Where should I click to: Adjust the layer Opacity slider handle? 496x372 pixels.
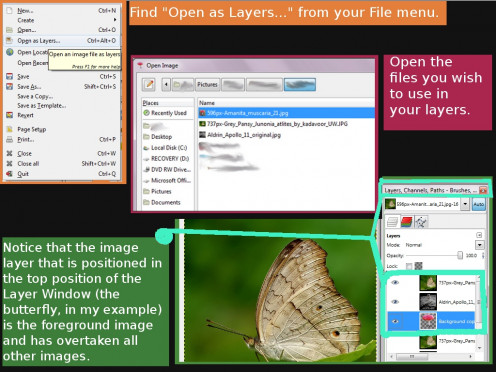460,255
